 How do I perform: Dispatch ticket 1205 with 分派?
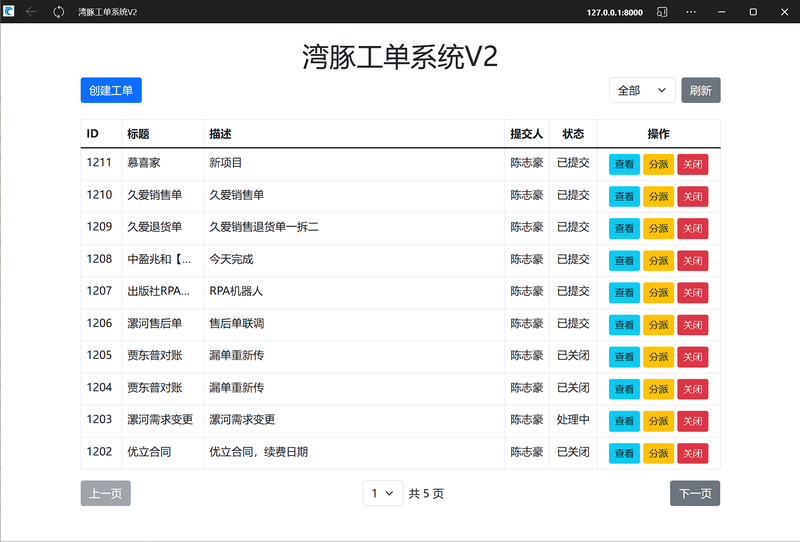coord(658,357)
